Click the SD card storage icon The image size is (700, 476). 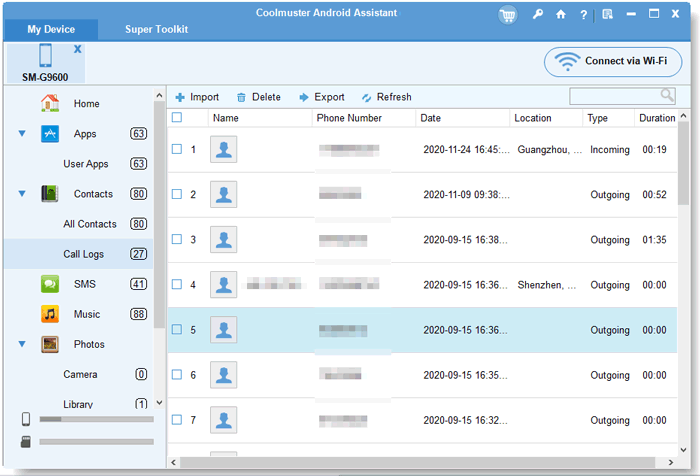click(x=26, y=442)
